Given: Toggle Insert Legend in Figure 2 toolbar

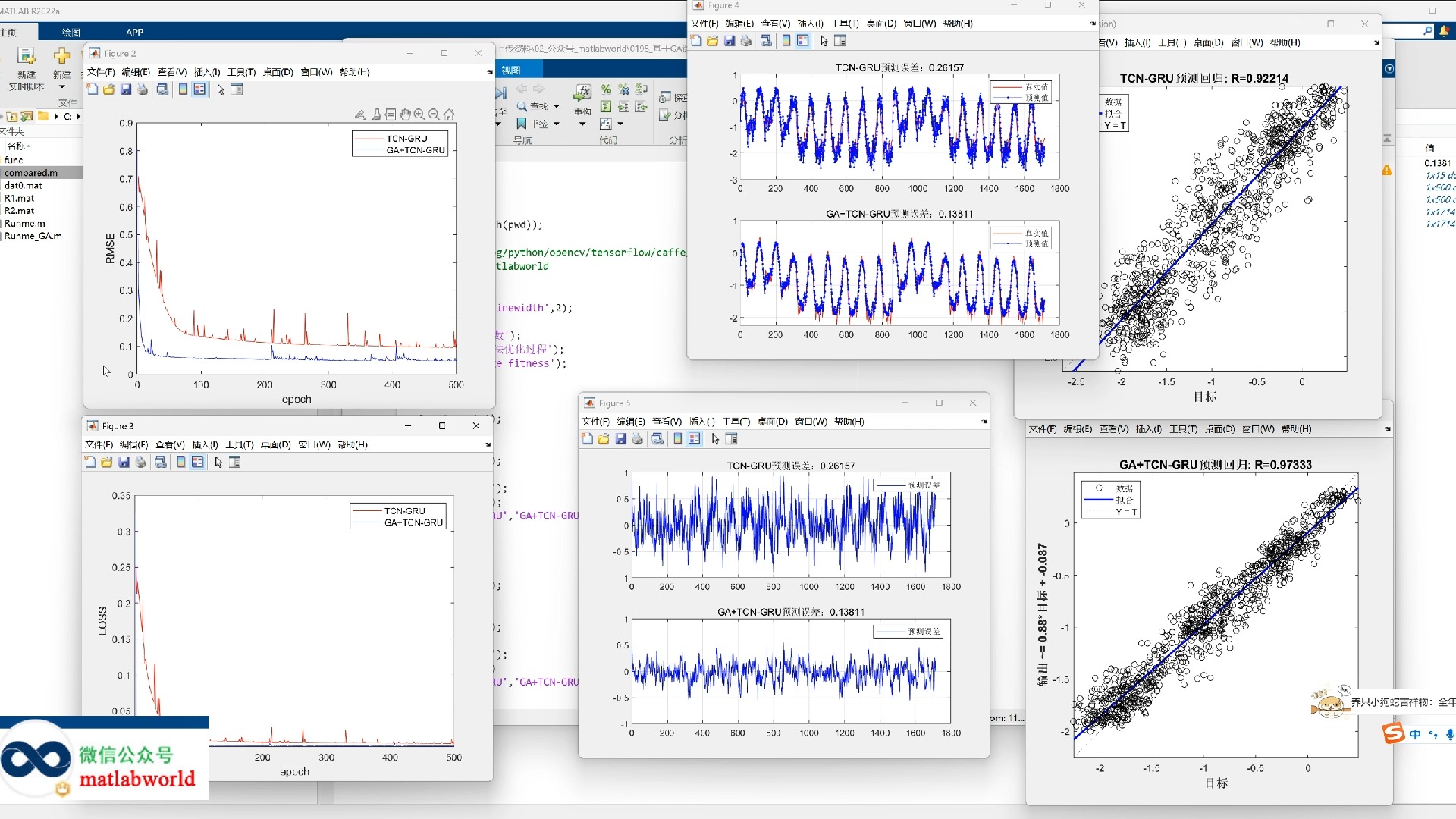Looking at the screenshot, I should tap(199, 89).
